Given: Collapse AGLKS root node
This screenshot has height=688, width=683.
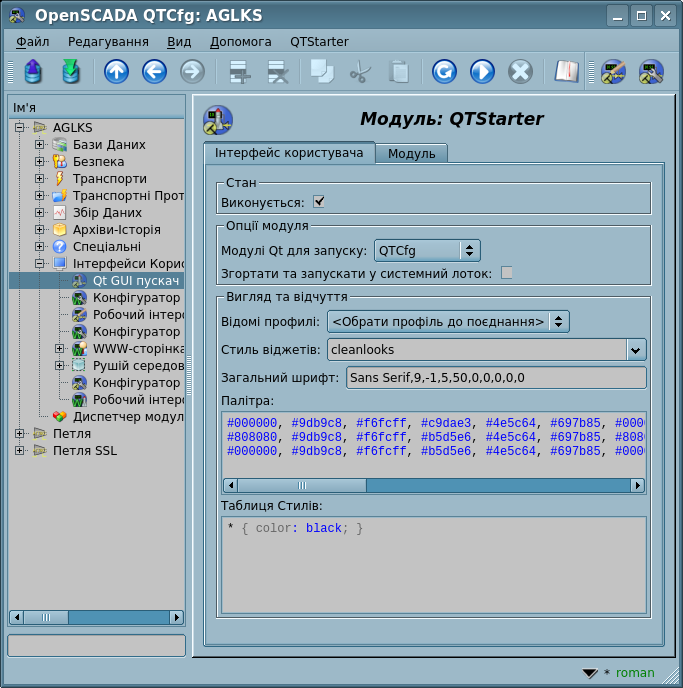Looking at the screenshot, I should pos(19,128).
